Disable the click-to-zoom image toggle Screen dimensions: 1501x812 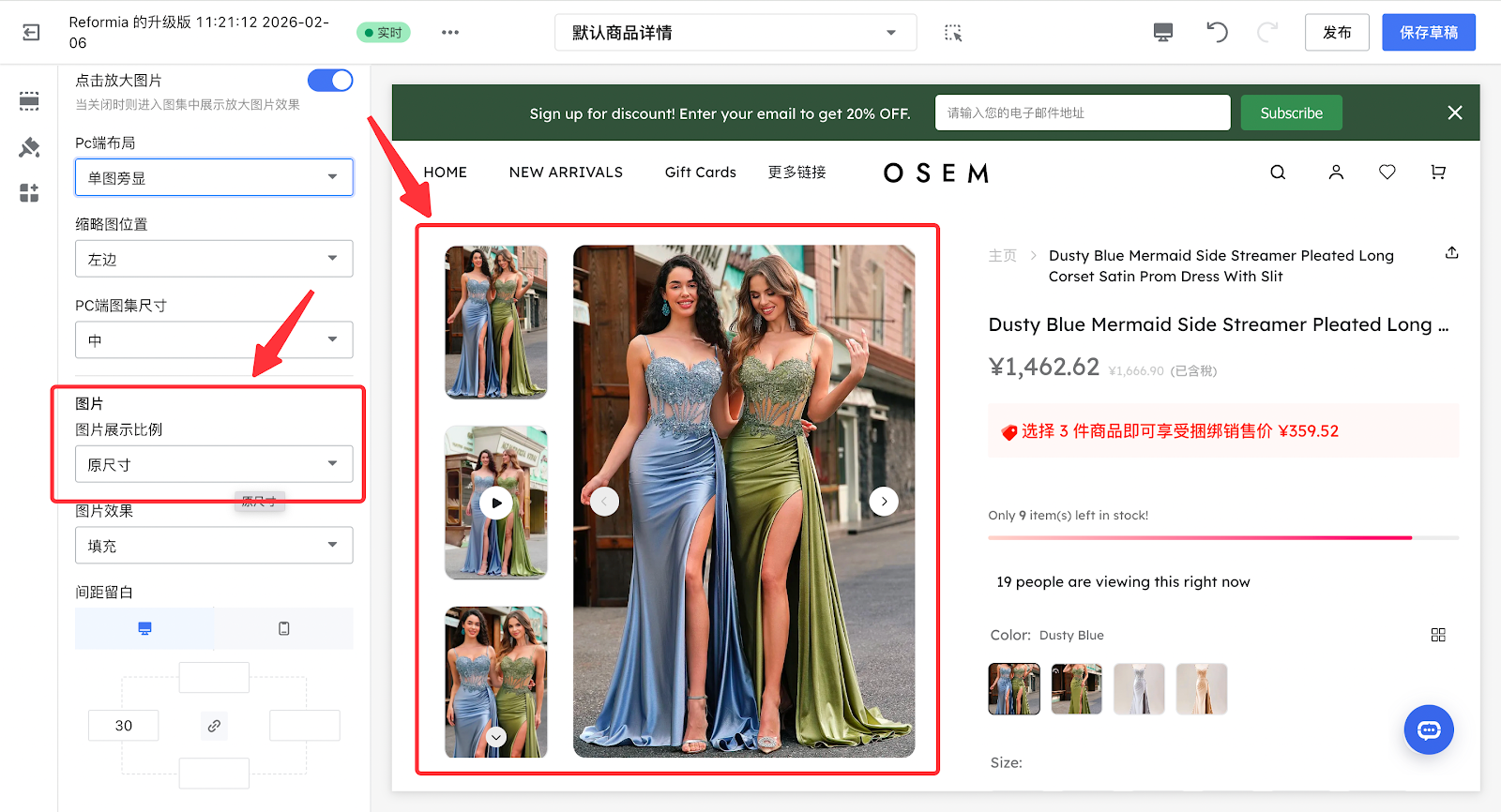click(330, 81)
